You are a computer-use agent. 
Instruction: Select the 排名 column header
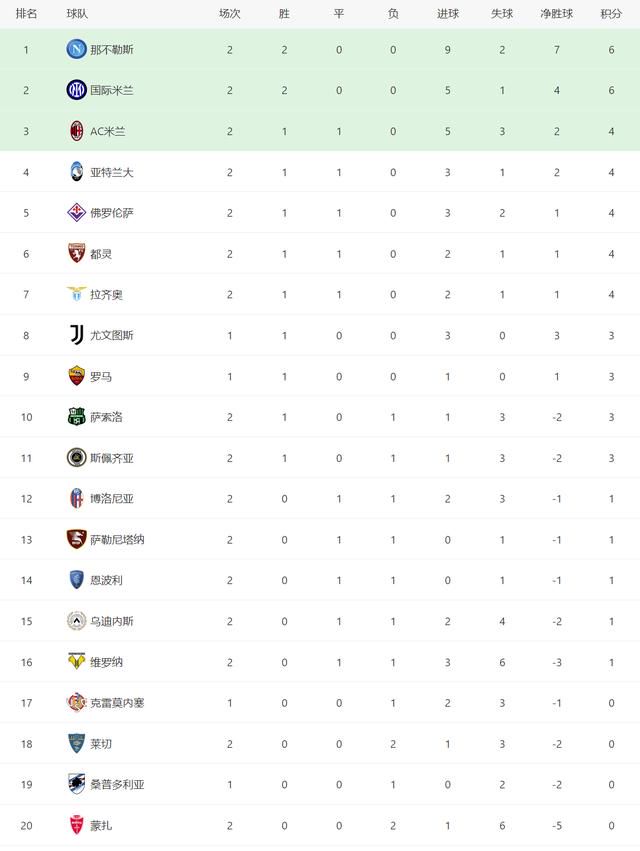point(26,14)
